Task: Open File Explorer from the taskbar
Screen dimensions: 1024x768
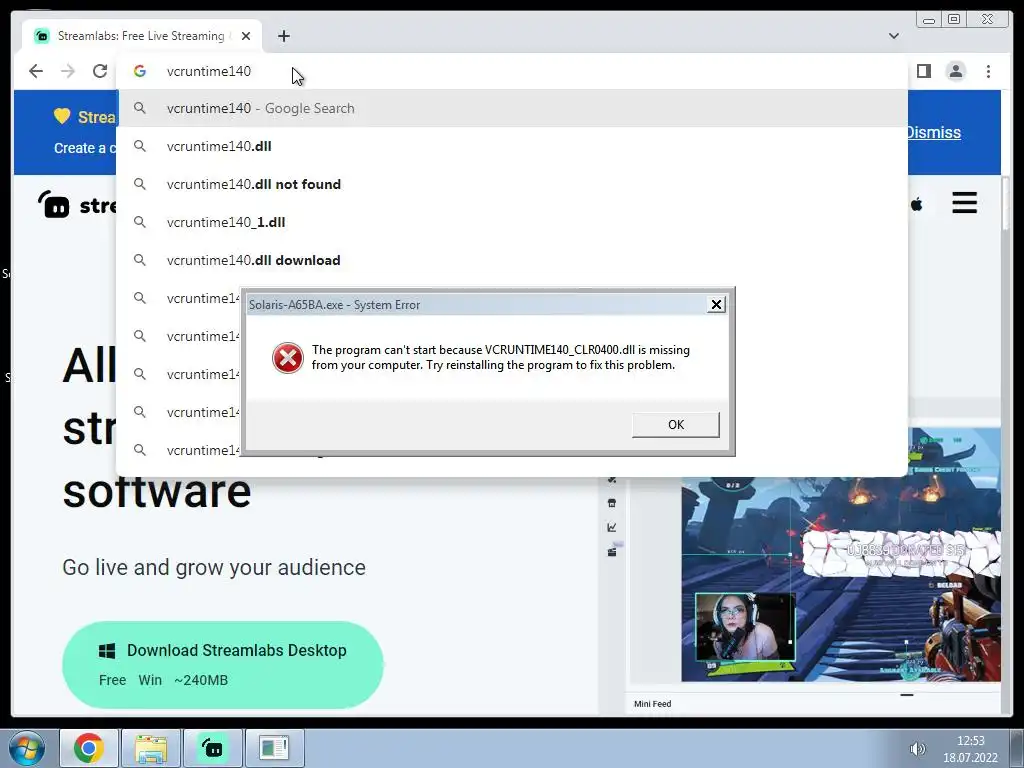Action: (x=151, y=748)
